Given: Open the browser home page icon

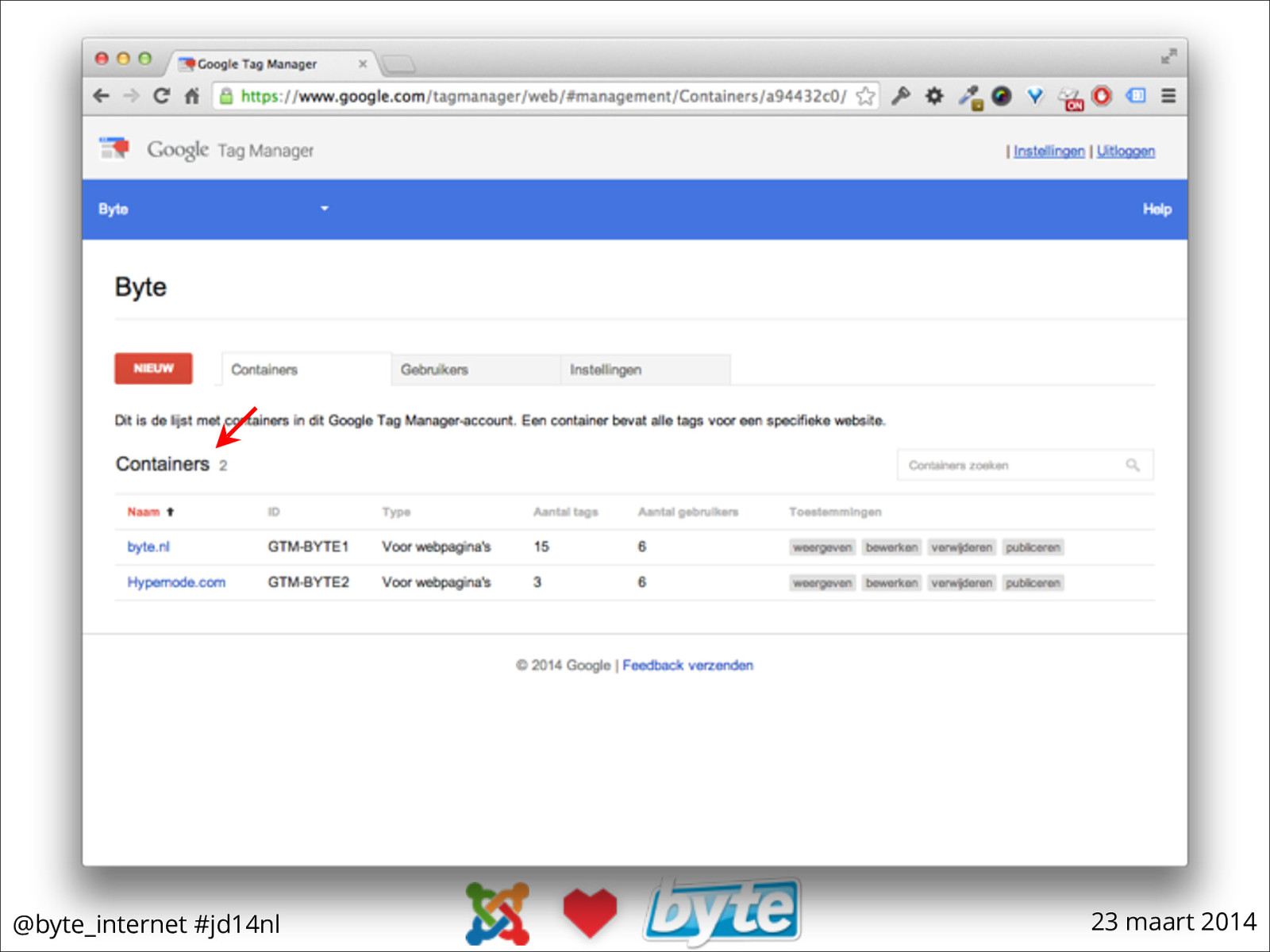Looking at the screenshot, I should coord(191,96).
